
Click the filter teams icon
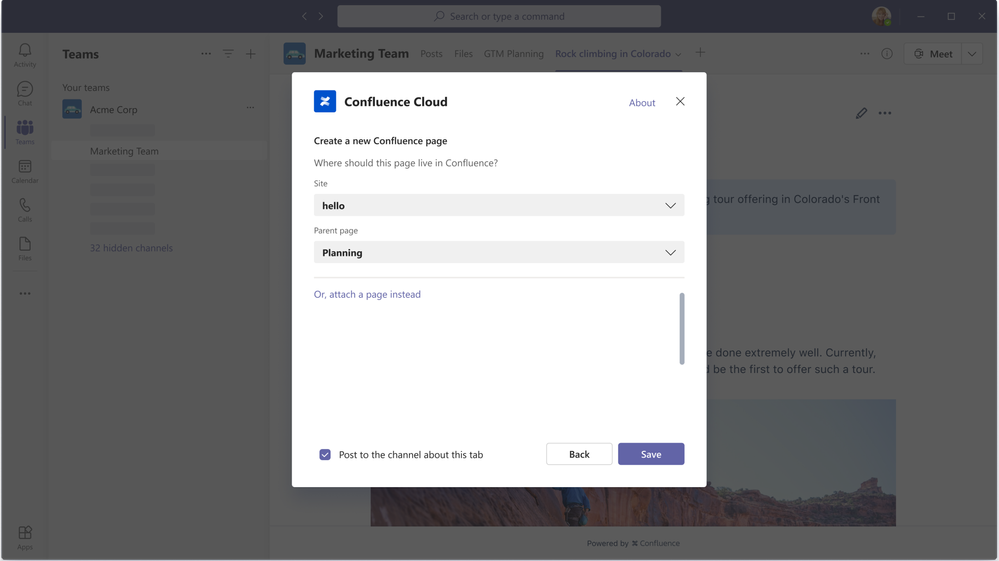point(228,54)
